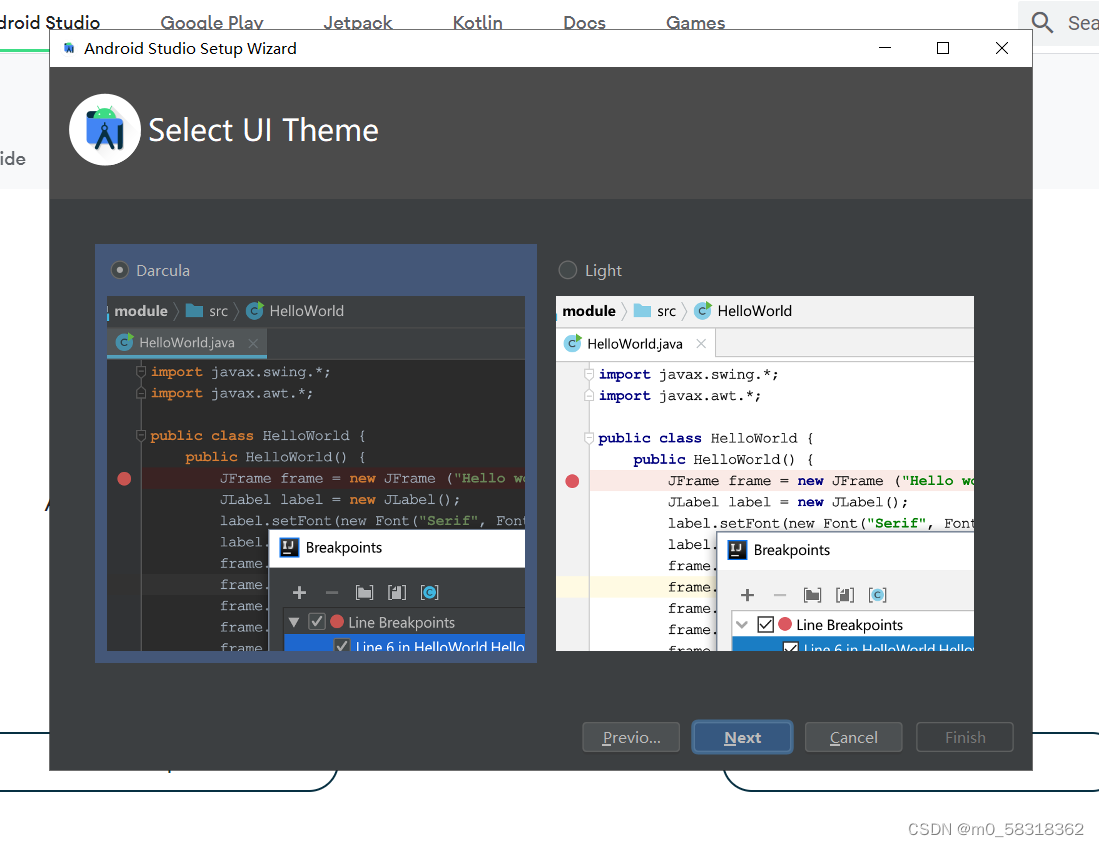Viewport: 1099px width, 847px height.
Task: Click the 'Light' label text
Action: point(603,271)
